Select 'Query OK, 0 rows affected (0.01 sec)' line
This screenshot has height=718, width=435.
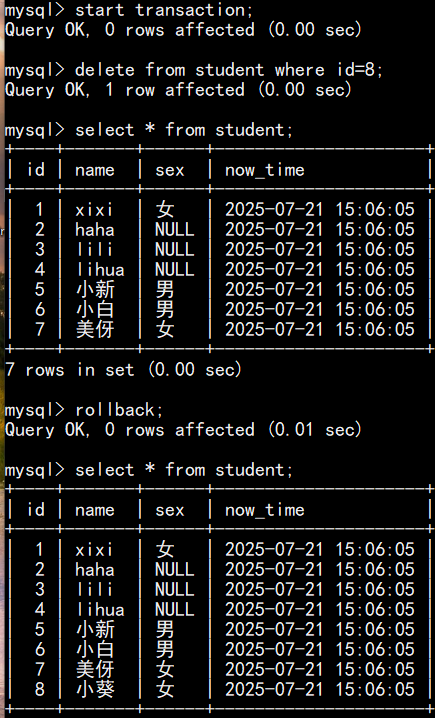pos(183,430)
